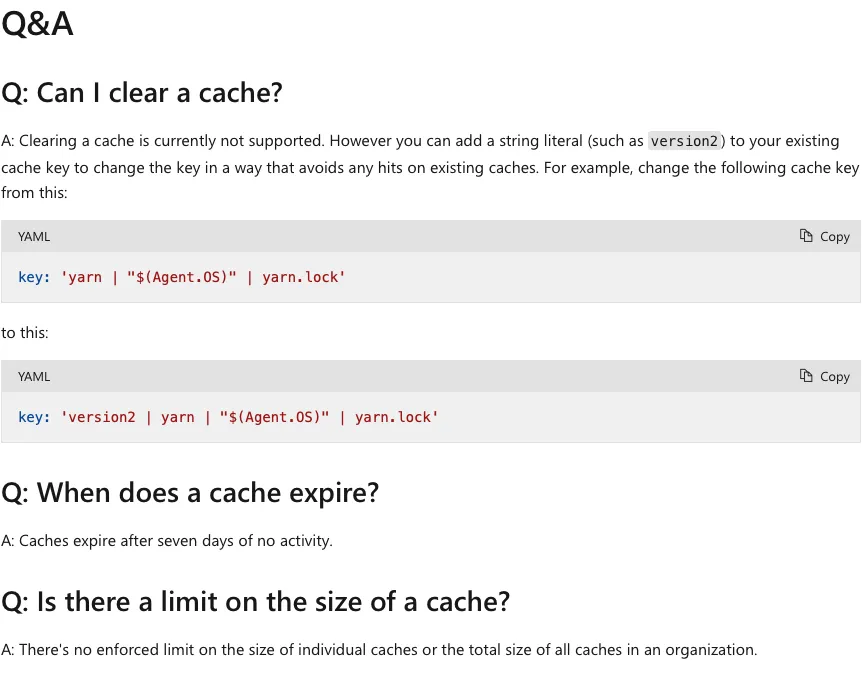Image resolution: width=862 pixels, height=673 pixels.
Task: Click the 'Caches expire after seven days' answer
Action: 167,541
